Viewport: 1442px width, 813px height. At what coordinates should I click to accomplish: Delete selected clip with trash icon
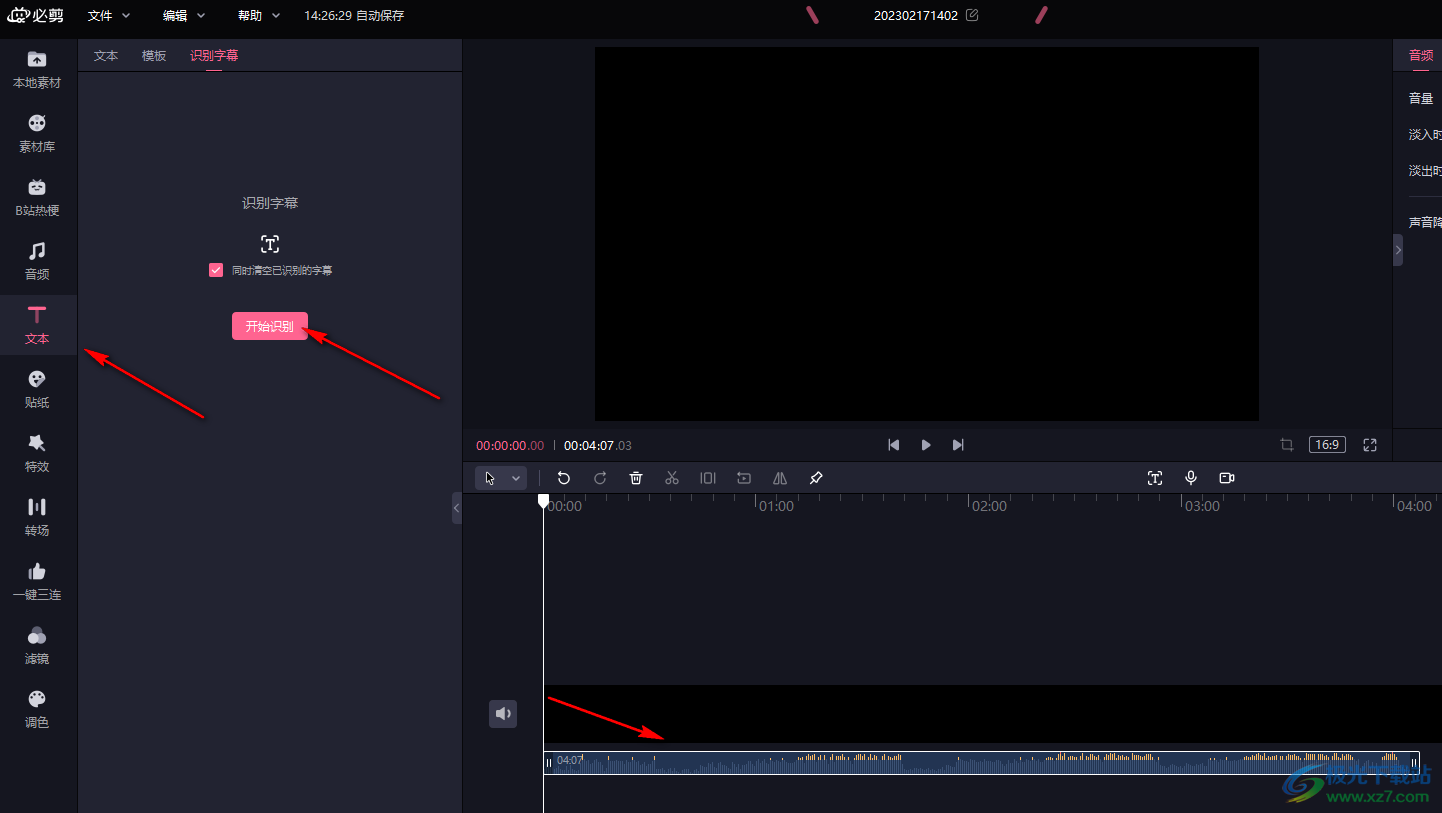636,478
